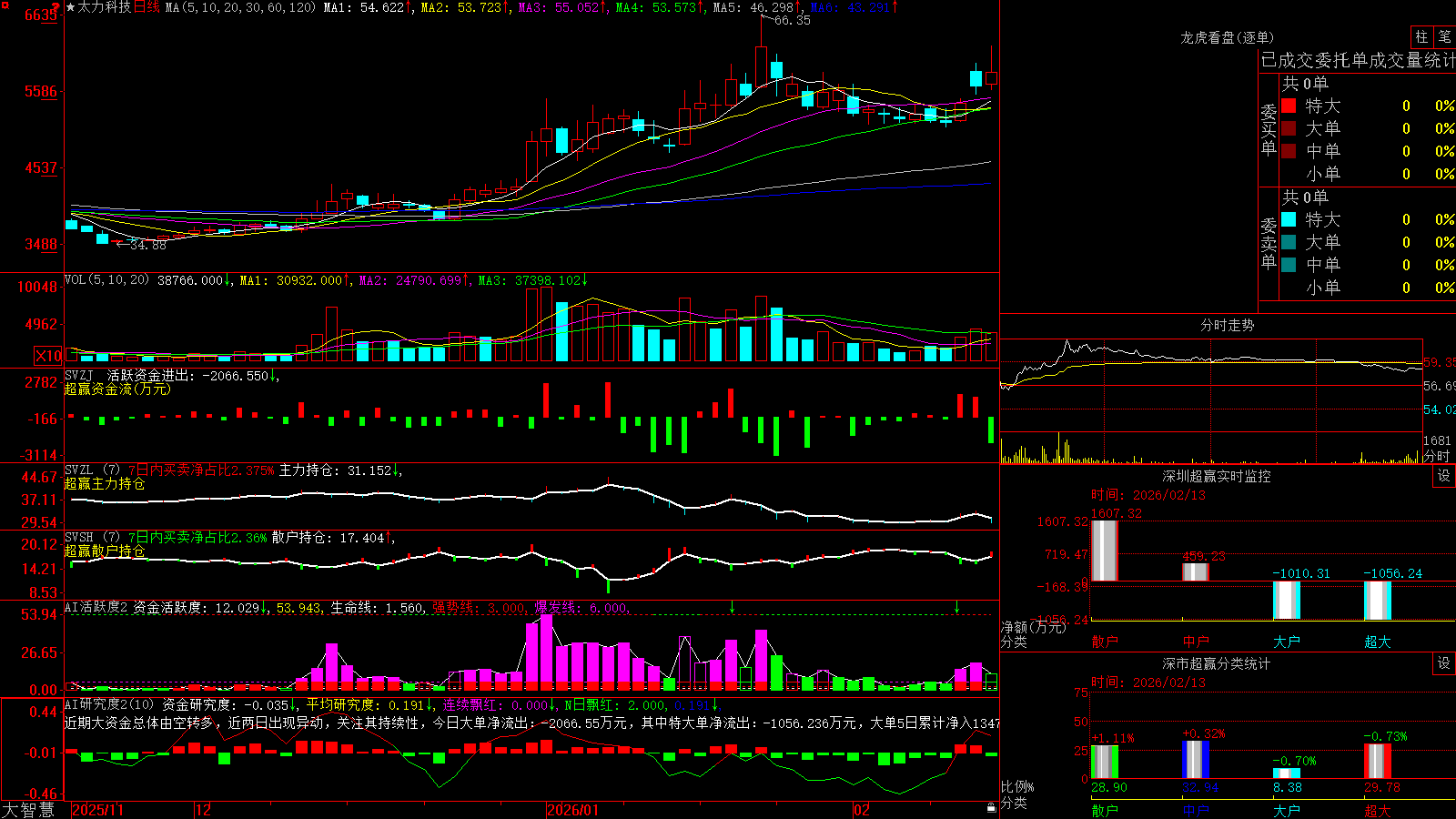Click the star icon before 太力科技
The image size is (1456, 819).
tap(70, 7)
